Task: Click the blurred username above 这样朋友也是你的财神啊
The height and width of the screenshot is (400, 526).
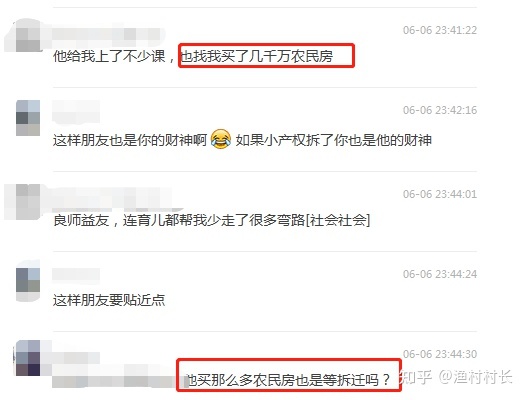Action: point(76,110)
